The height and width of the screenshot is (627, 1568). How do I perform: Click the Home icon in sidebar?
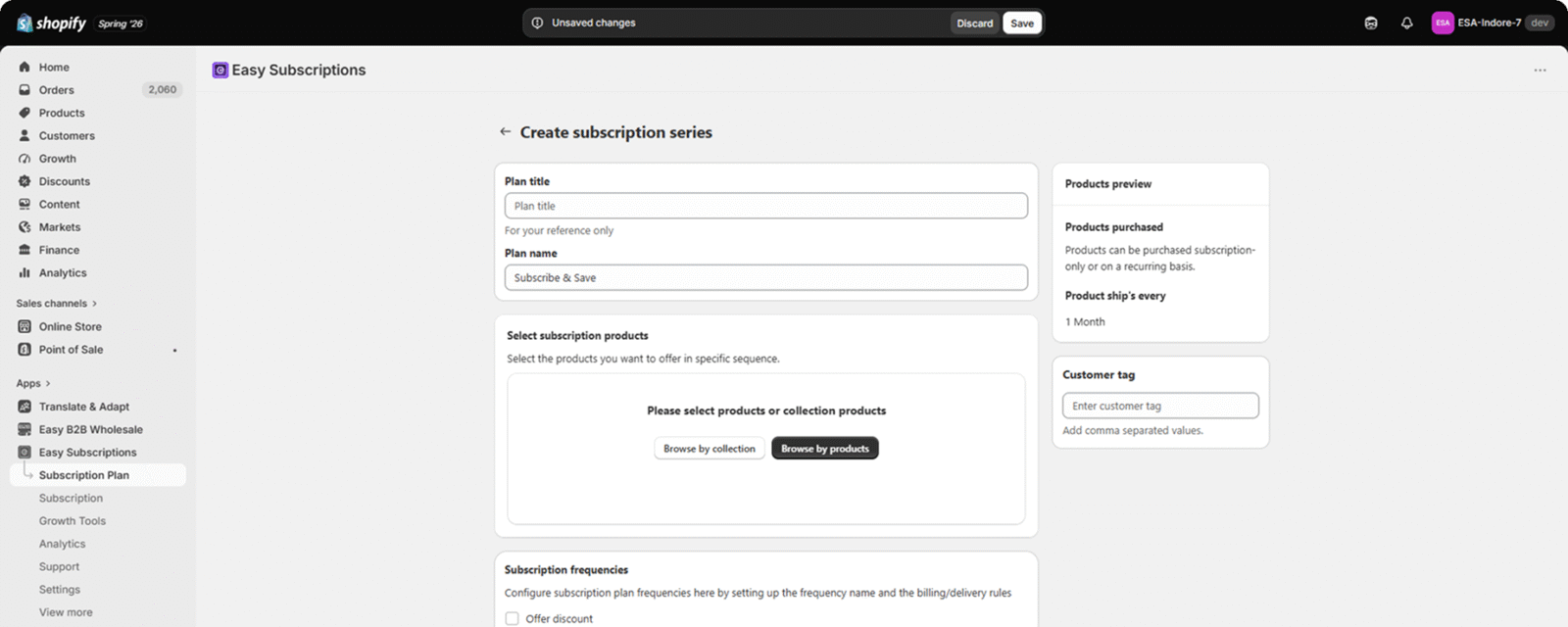click(x=24, y=67)
